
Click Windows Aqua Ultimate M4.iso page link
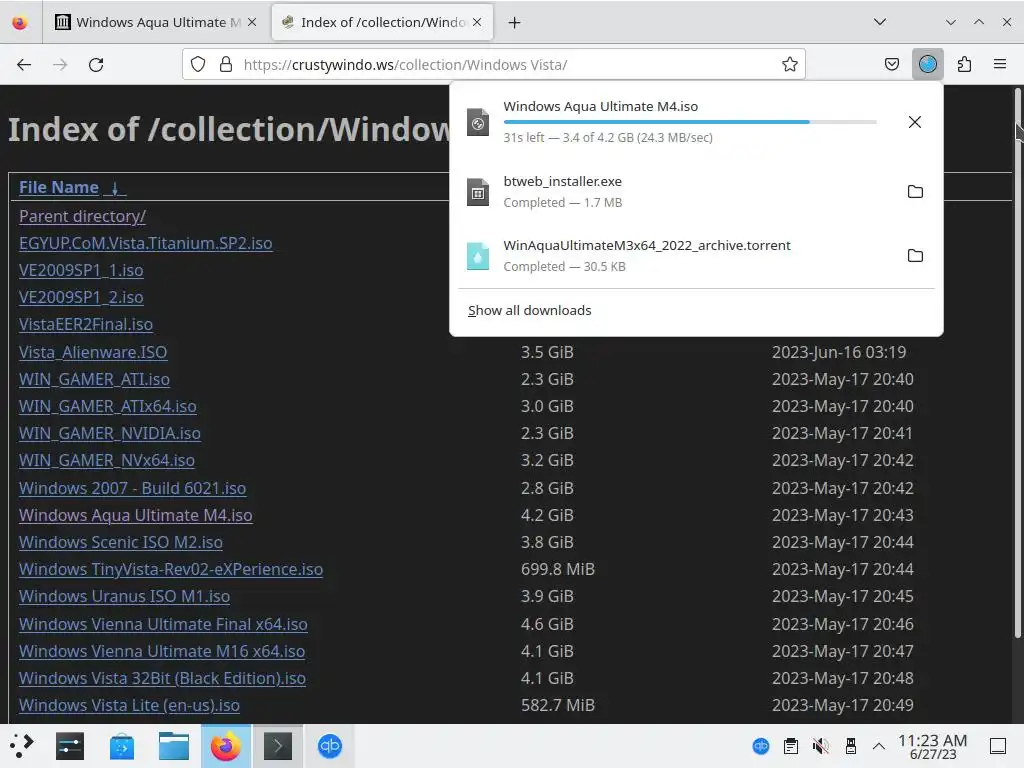point(136,515)
